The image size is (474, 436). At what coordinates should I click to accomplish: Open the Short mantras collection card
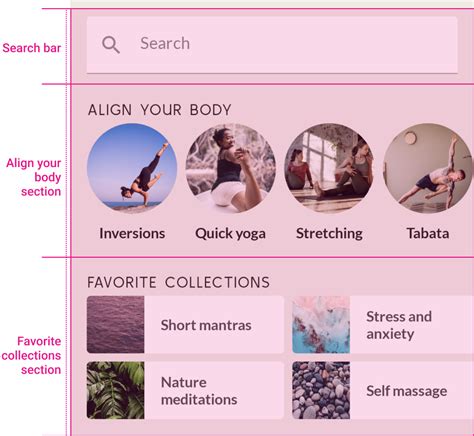click(185, 325)
